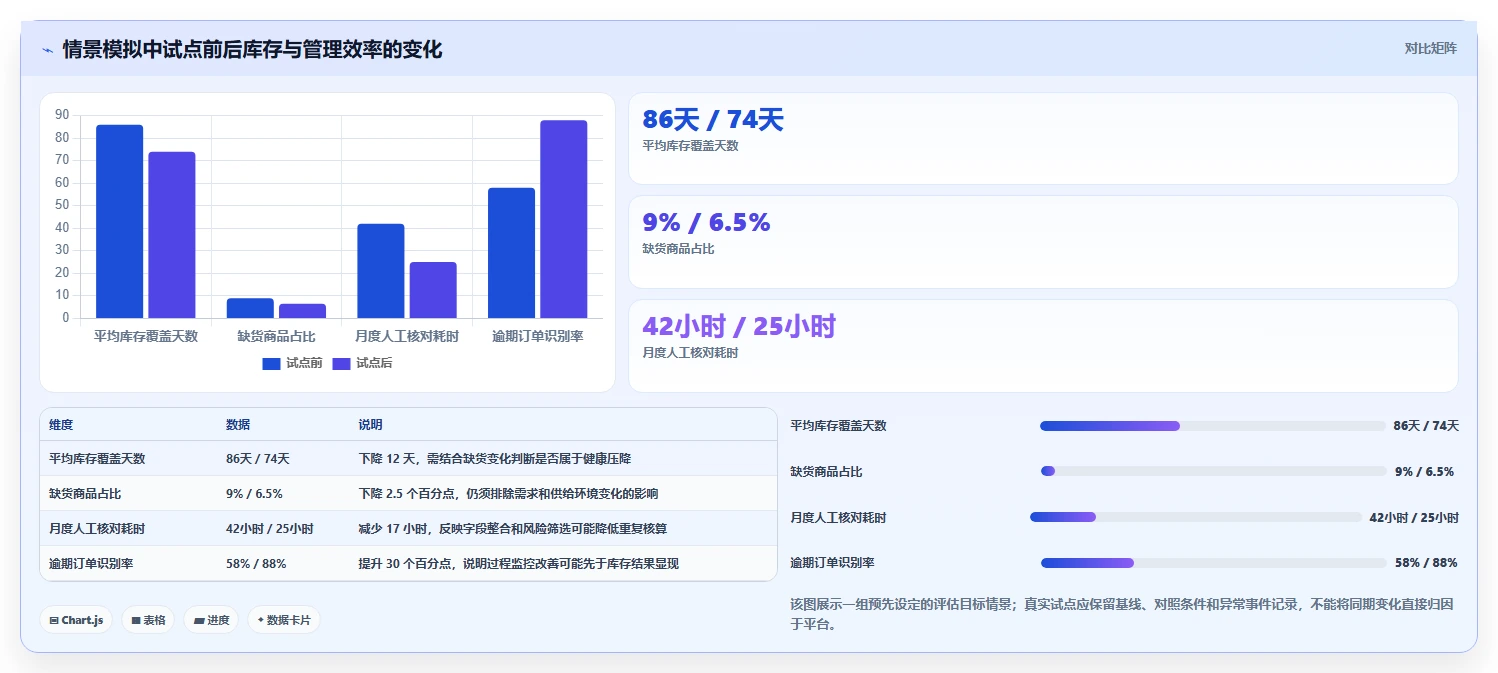This screenshot has width=1498, height=673.
Task: Click the 逾期订单识别率 progress bar
Action: 1213,563
